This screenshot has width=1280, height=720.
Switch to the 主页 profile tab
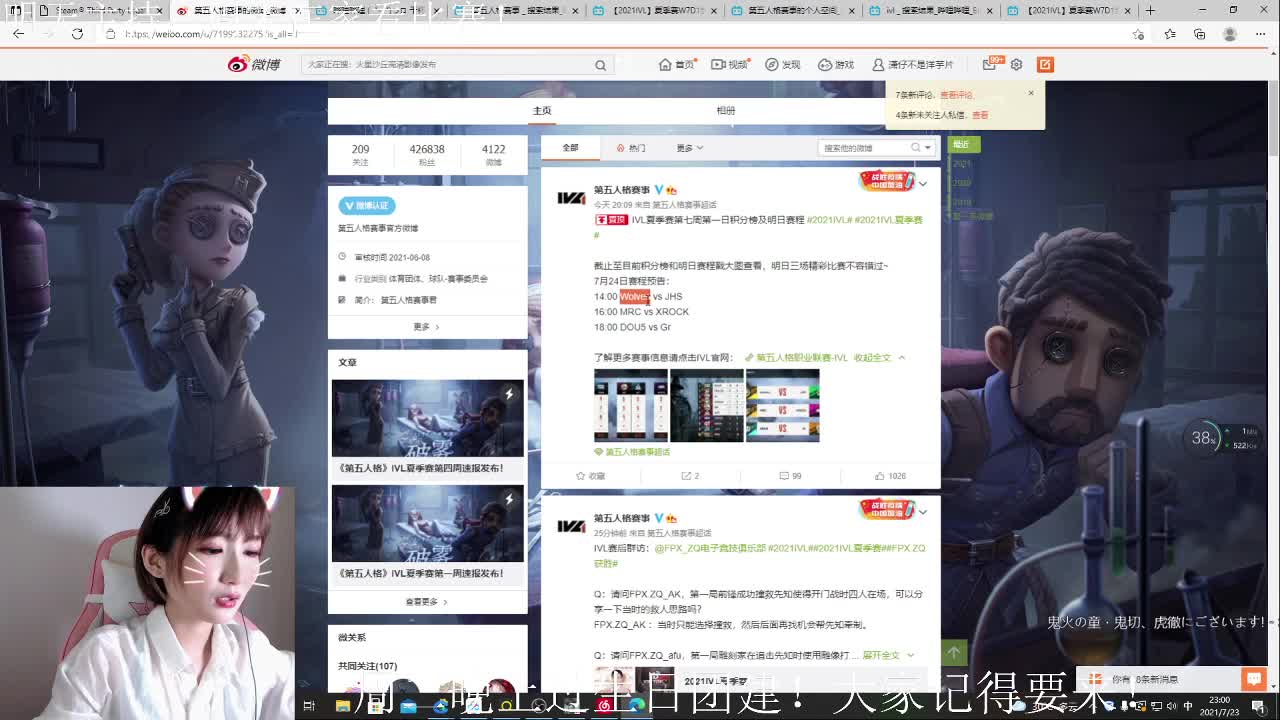pyautogui.click(x=542, y=111)
